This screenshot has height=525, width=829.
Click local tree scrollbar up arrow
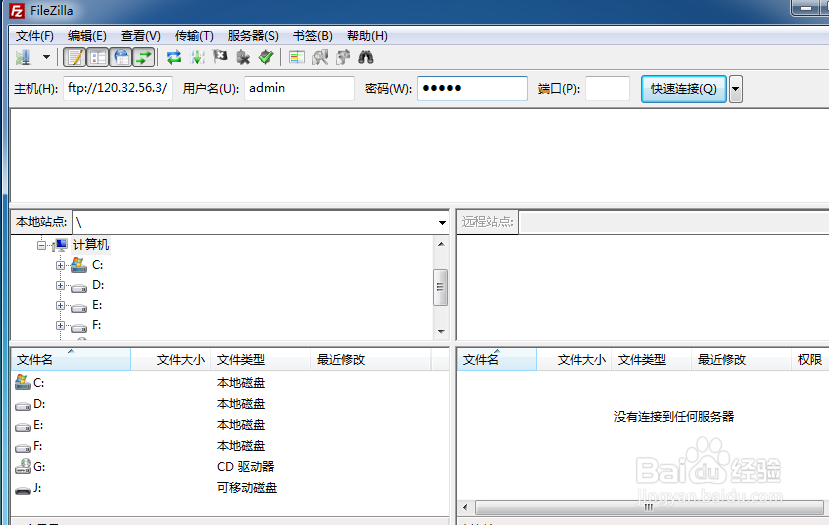[x=441, y=244]
